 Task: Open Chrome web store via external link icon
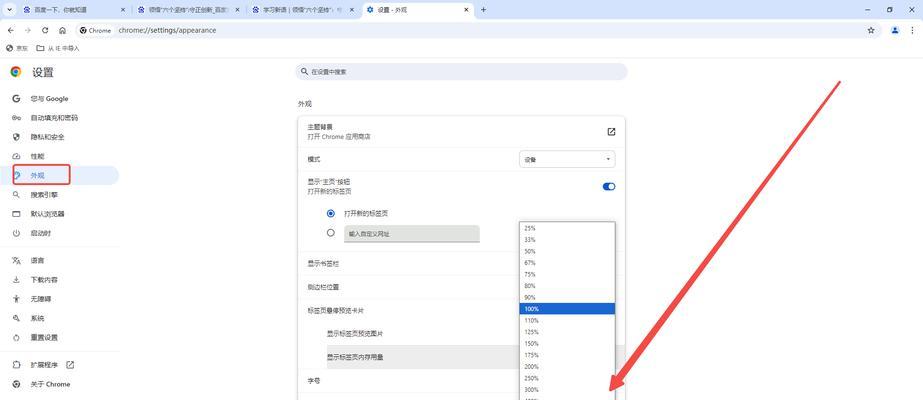coord(611,132)
